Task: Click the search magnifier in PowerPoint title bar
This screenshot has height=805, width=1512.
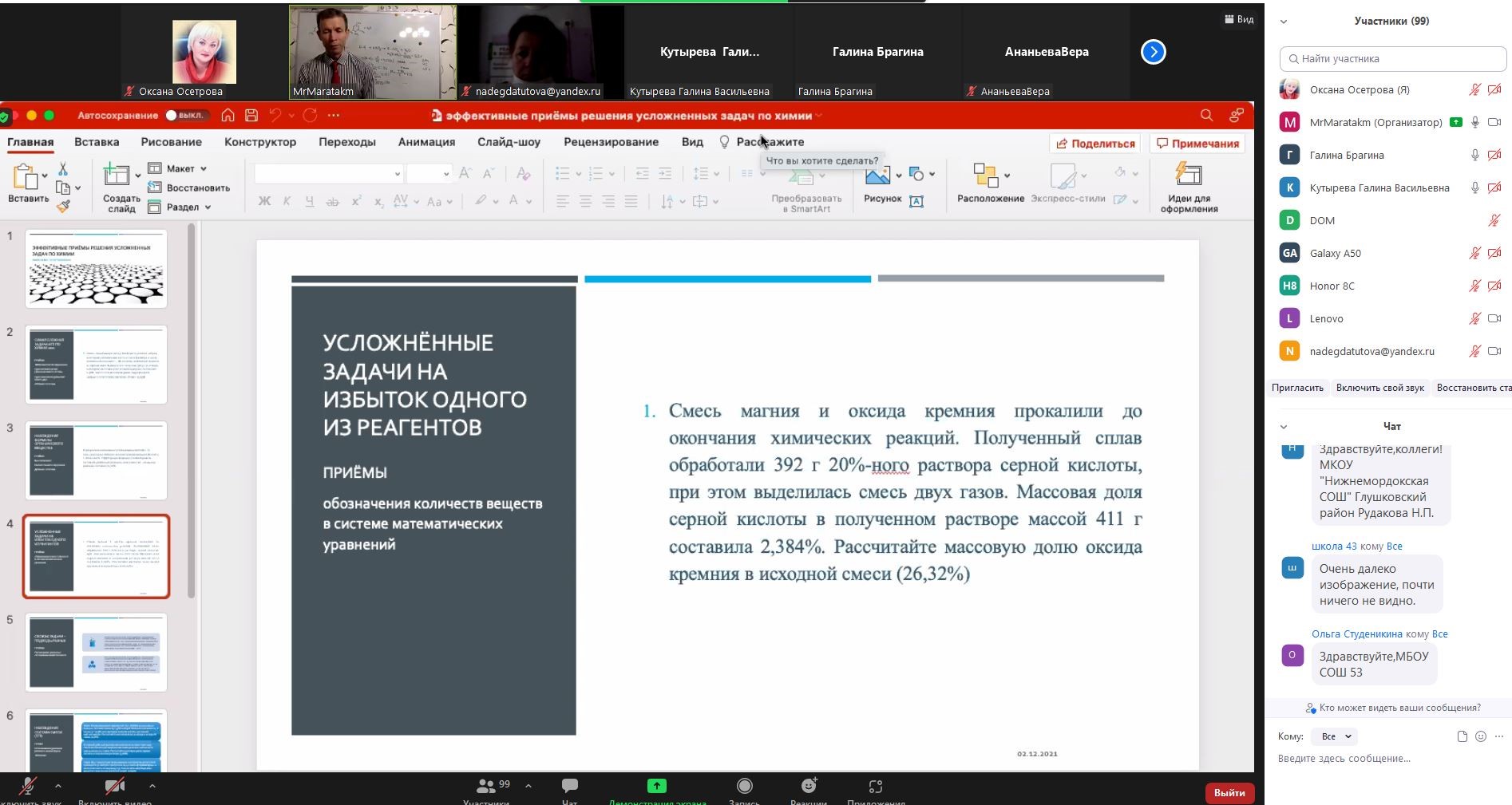Action: [x=1206, y=116]
